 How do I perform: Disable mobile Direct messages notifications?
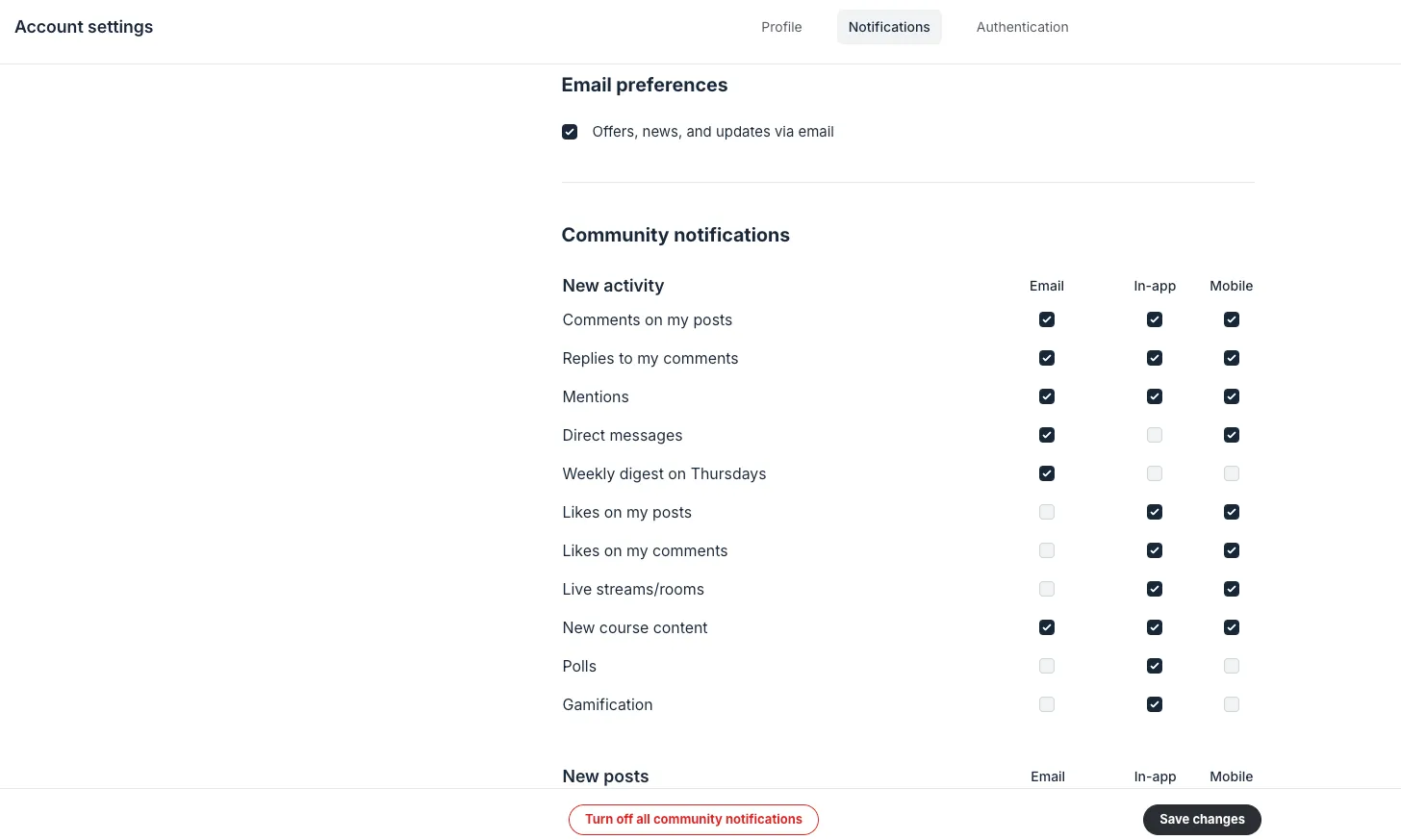point(1232,435)
